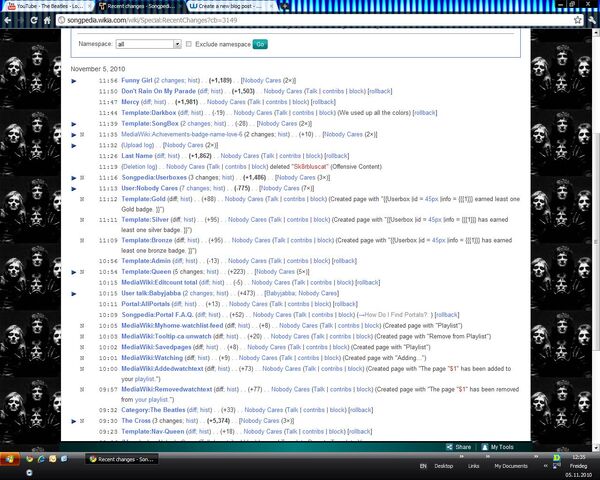This screenshot has width=600, height=480.
Task: Click the Share icon in footer bar
Action: pyautogui.click(x=458, y=447)
